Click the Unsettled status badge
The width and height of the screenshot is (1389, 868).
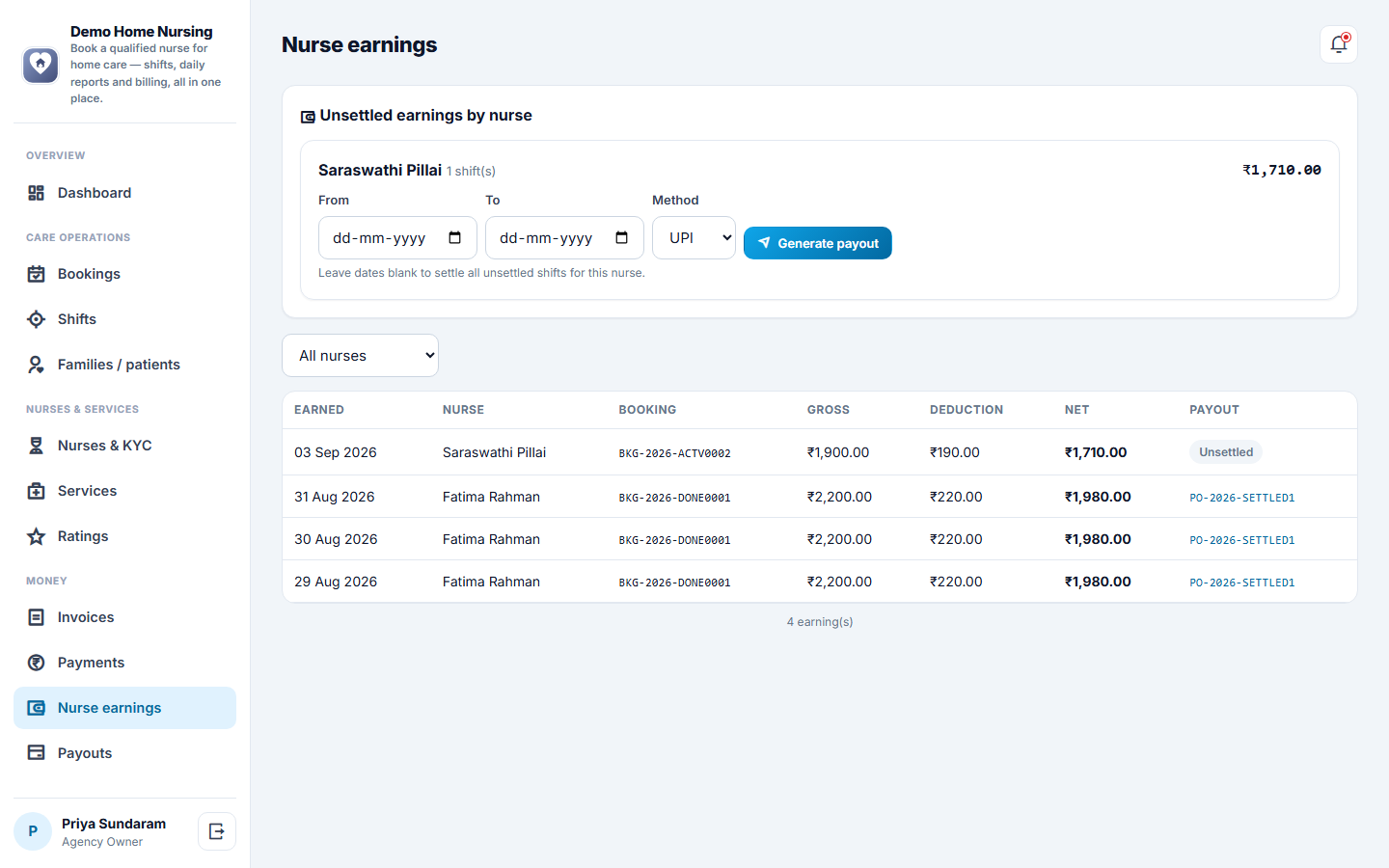click(1225, 452)
